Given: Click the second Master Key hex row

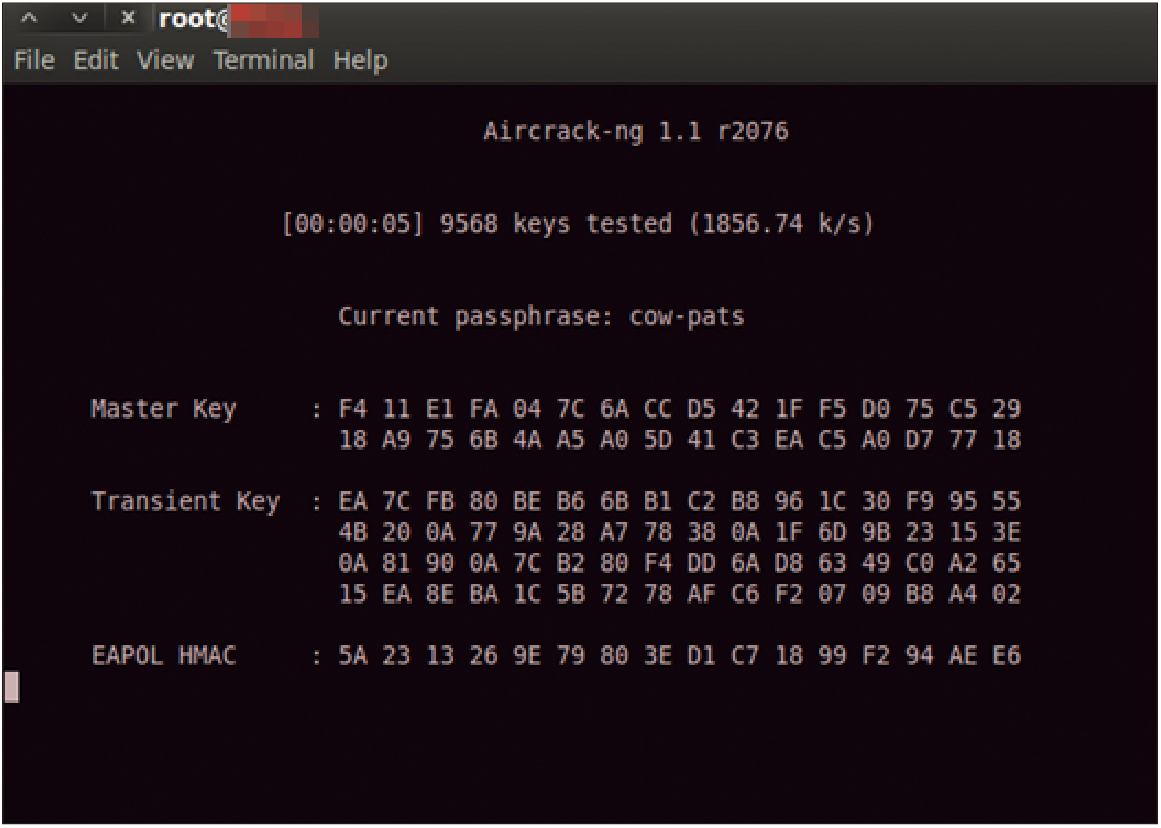Looking at the screenshot, I should click(x=680, y=440).
